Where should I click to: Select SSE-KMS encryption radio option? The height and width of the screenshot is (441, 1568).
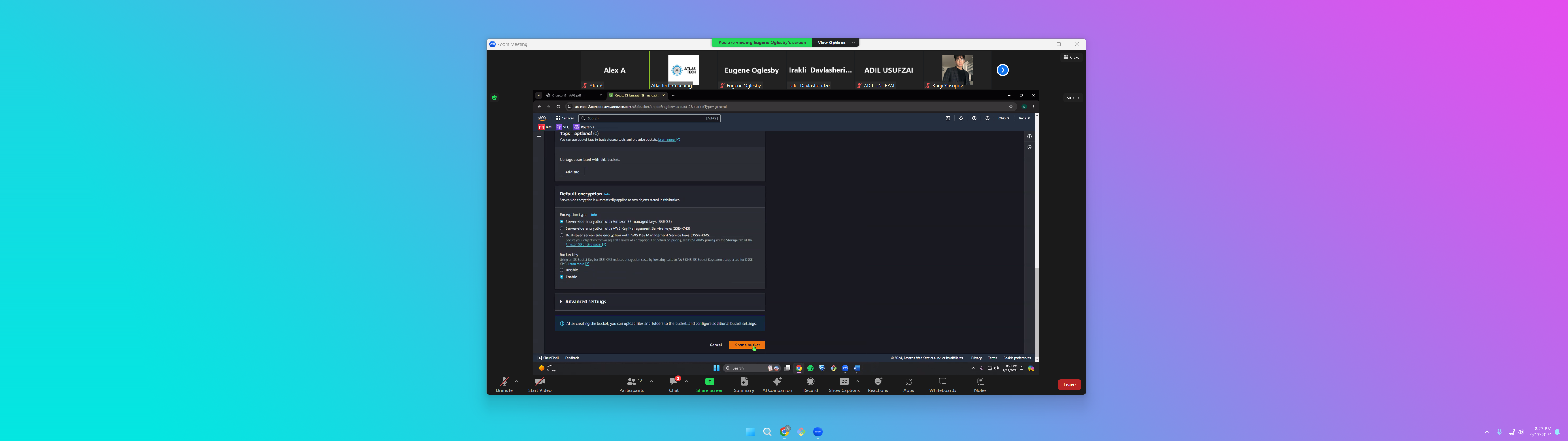pyautogui.click(x=562, y=228)
